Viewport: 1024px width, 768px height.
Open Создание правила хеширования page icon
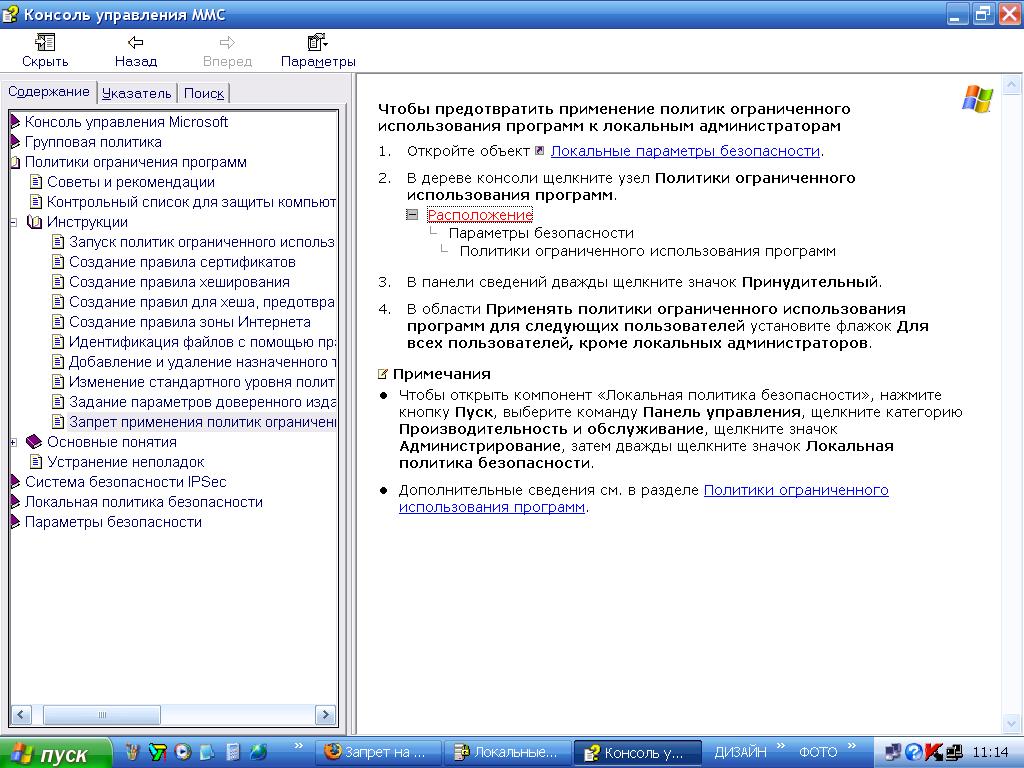pyautogui.click(x=58, y=283)
